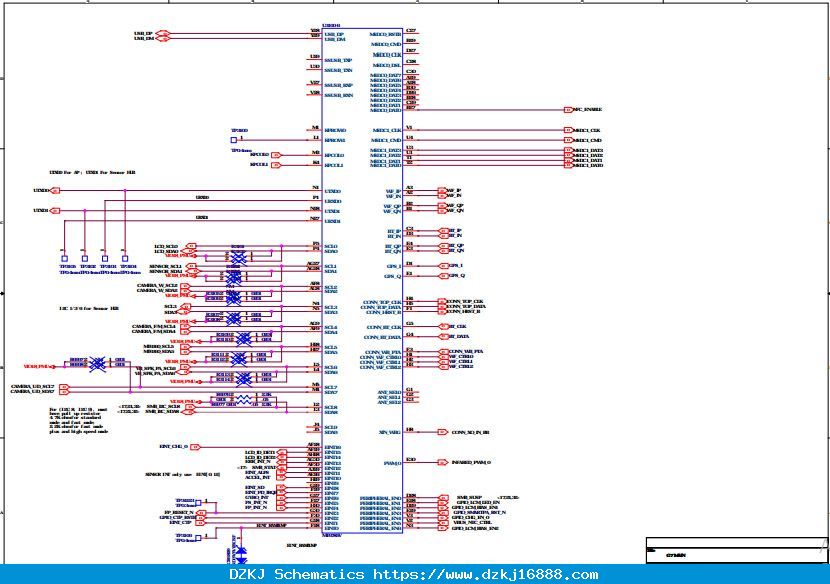The height and width of the screenshot is (584, 830).
Task: Open the www.dzkj16888.com link
Action: pos(485,574)
